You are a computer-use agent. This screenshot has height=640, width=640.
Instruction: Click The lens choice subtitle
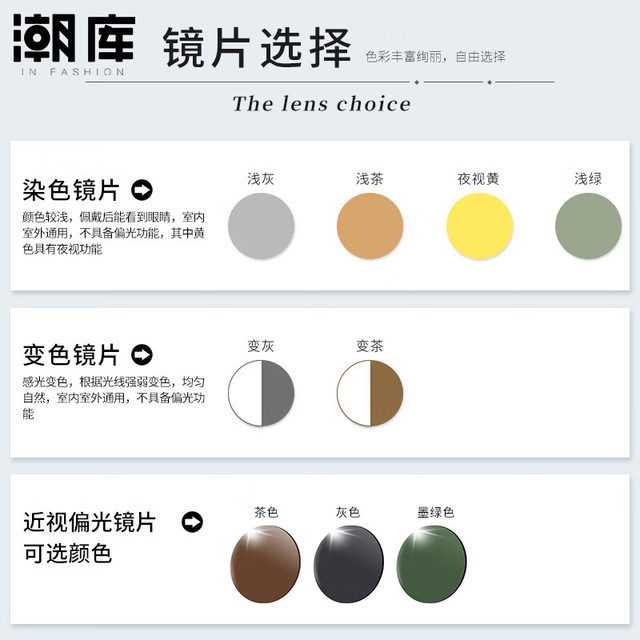tap(321, 104)
